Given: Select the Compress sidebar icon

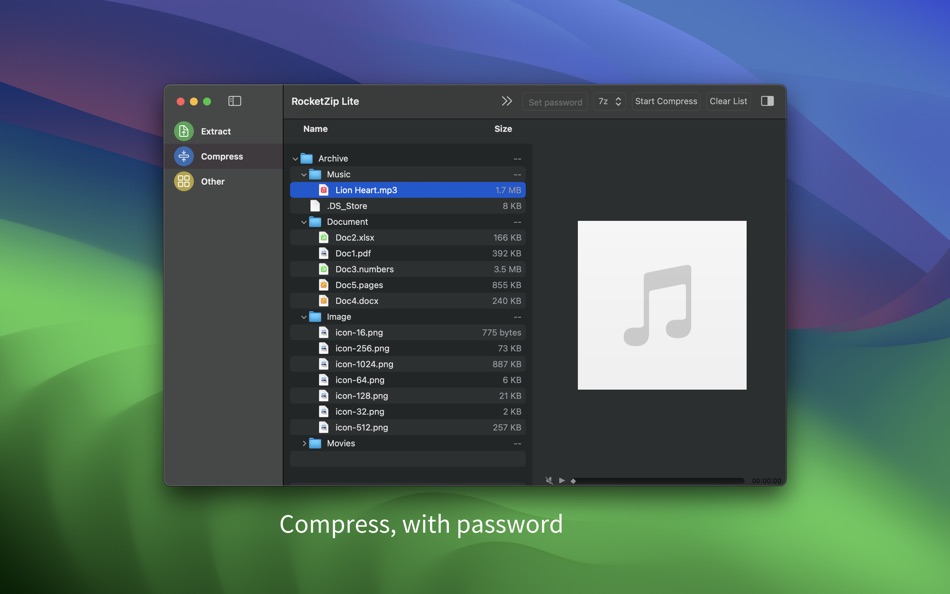Looking at the screenshot, I should [x=184, y=156].
